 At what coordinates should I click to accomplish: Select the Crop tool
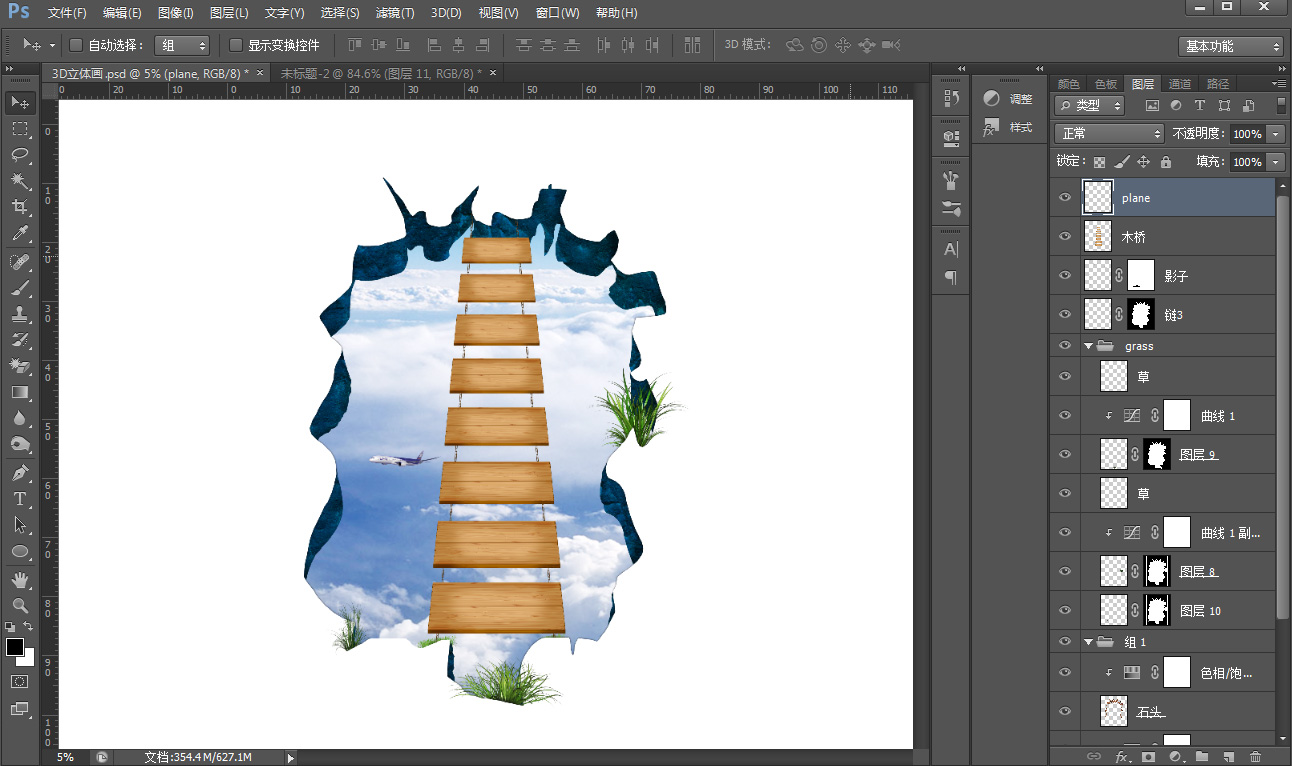[x=20, y=207]
